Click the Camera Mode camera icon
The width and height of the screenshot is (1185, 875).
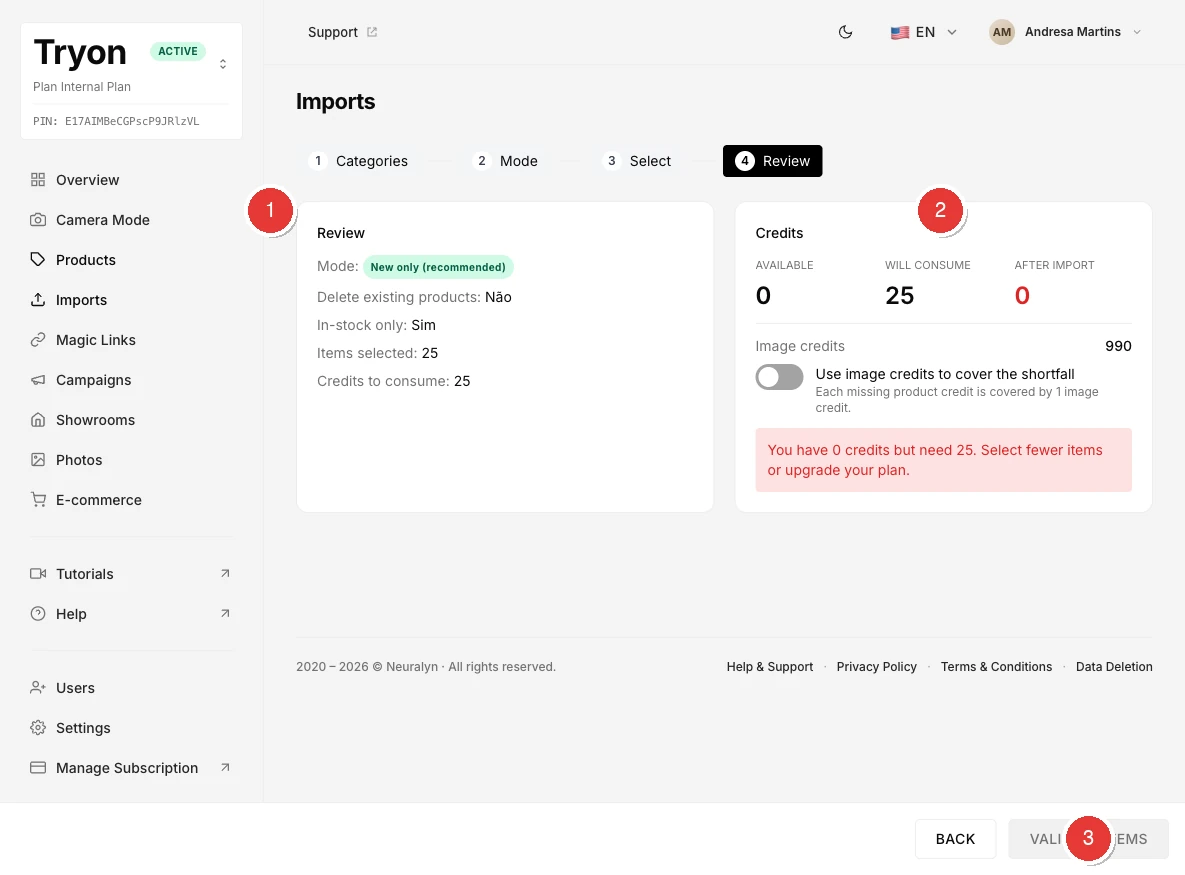pyautogui.click(x=38, y=220)
